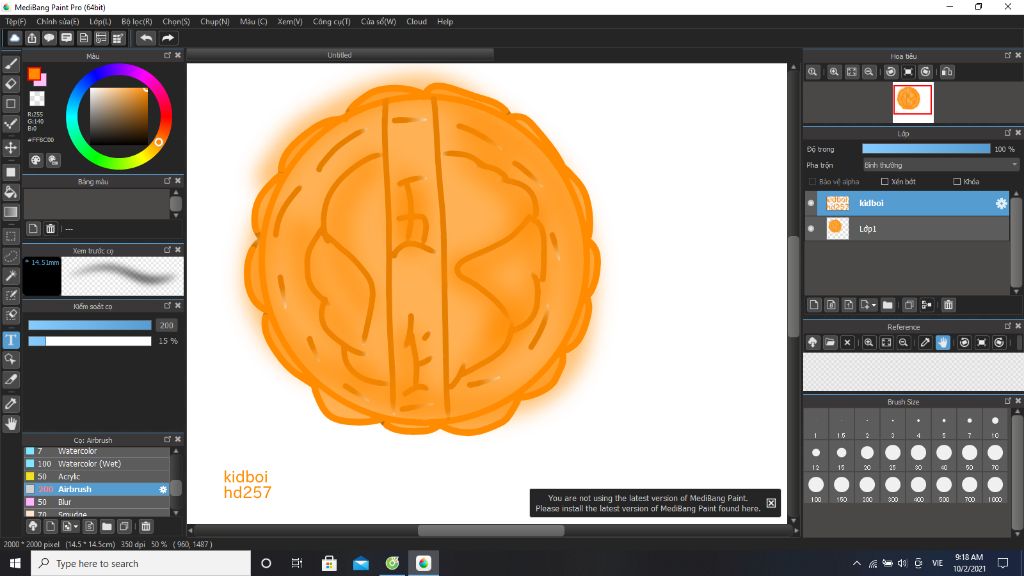Open reference image with the folder icon
1024x576 pixels.
829,342
